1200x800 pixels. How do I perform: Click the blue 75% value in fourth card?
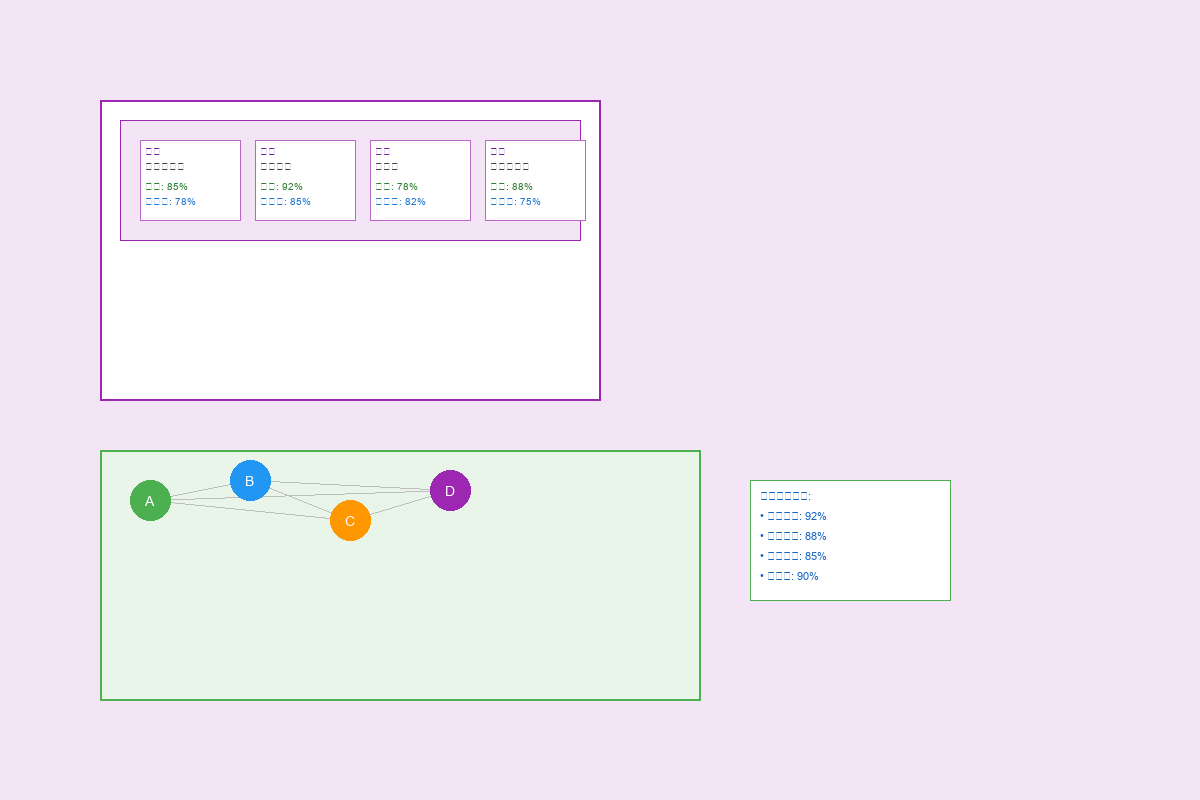(x=516, y=202)
